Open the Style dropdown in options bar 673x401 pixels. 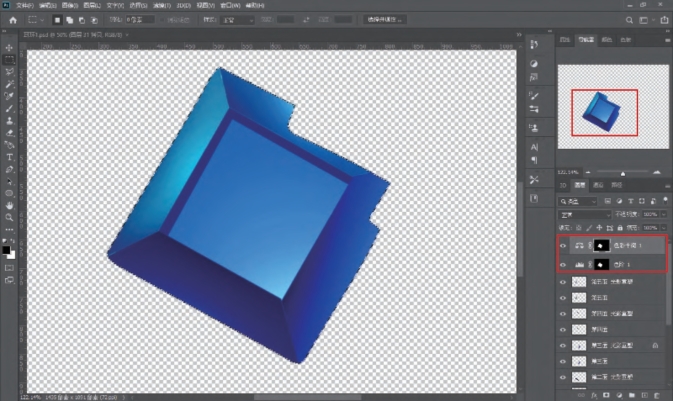(x=237, y=20)
